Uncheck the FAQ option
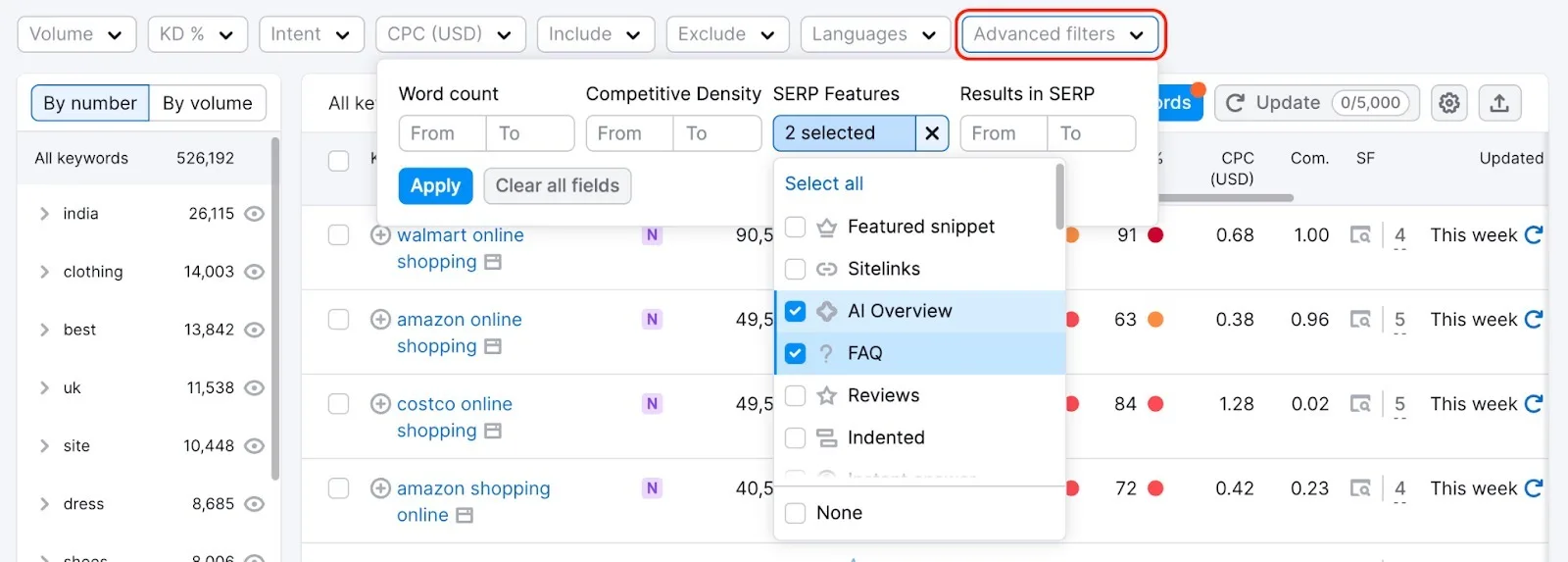1568x562 pixels. click(796, 353)
